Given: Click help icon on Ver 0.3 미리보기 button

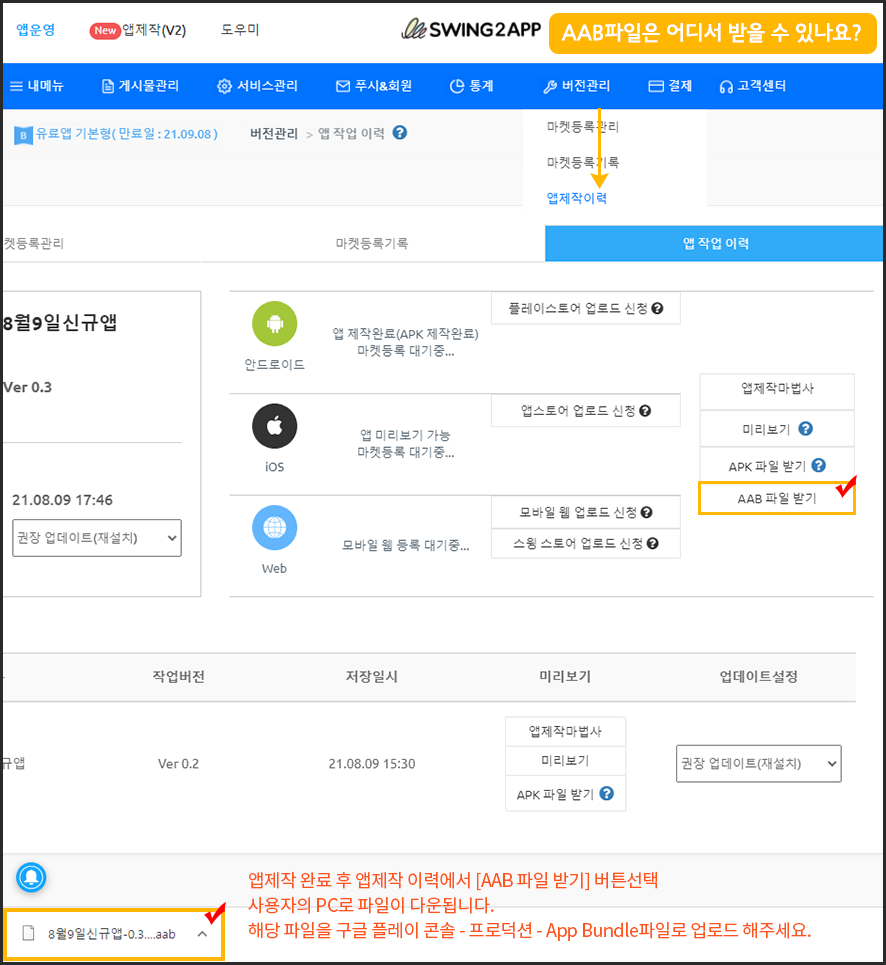Looking at the screenshot, I should [805, 429].
